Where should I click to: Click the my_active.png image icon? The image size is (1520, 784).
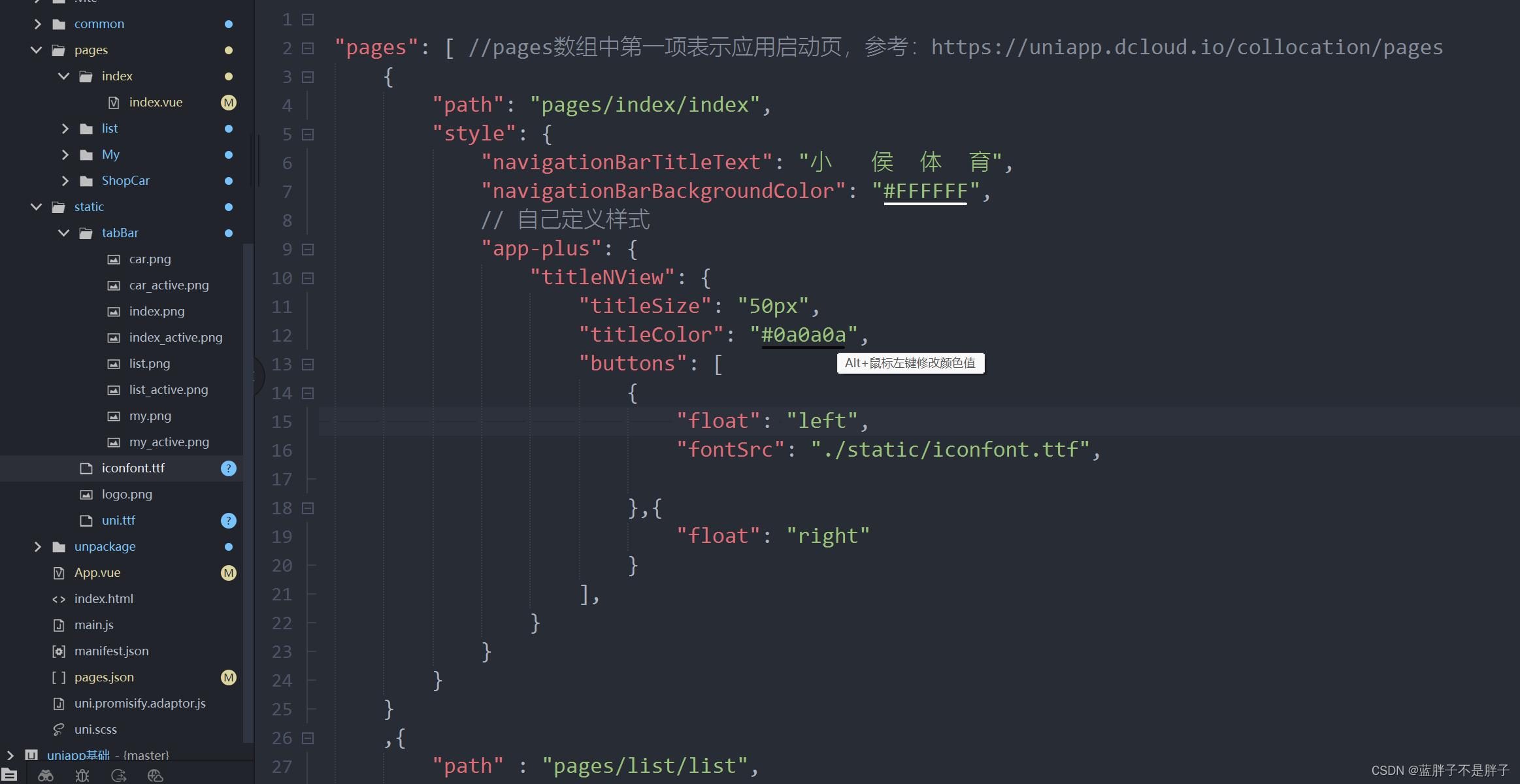[114, 442]
